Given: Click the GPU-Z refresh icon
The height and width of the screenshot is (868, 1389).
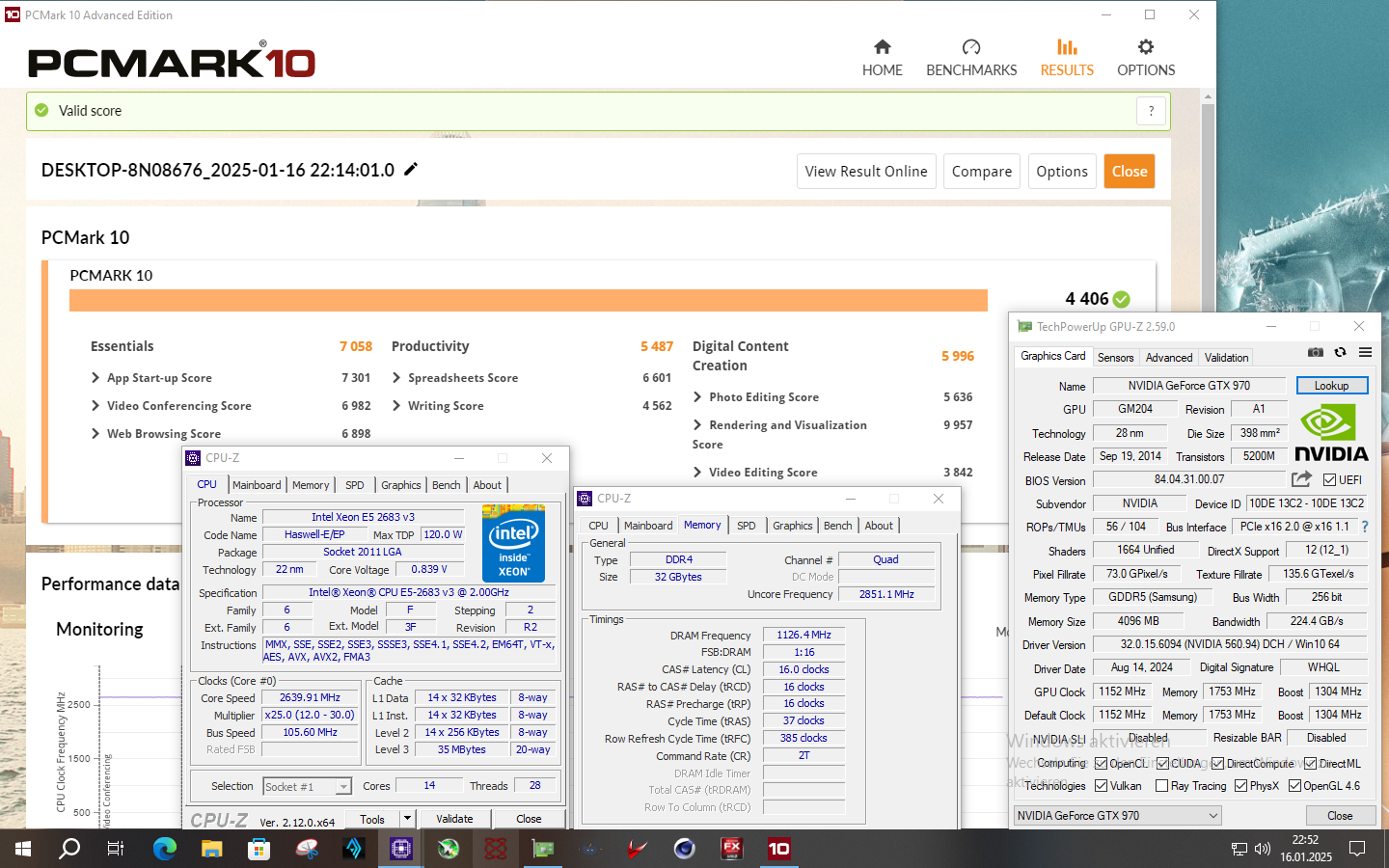Looking at the screenshot, I should 1340,353.
